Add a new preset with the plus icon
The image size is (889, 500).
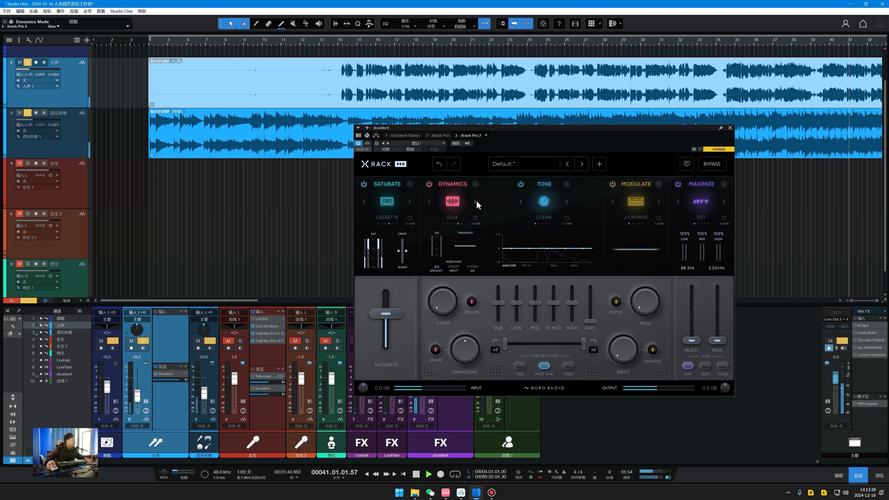coord(599,164)
